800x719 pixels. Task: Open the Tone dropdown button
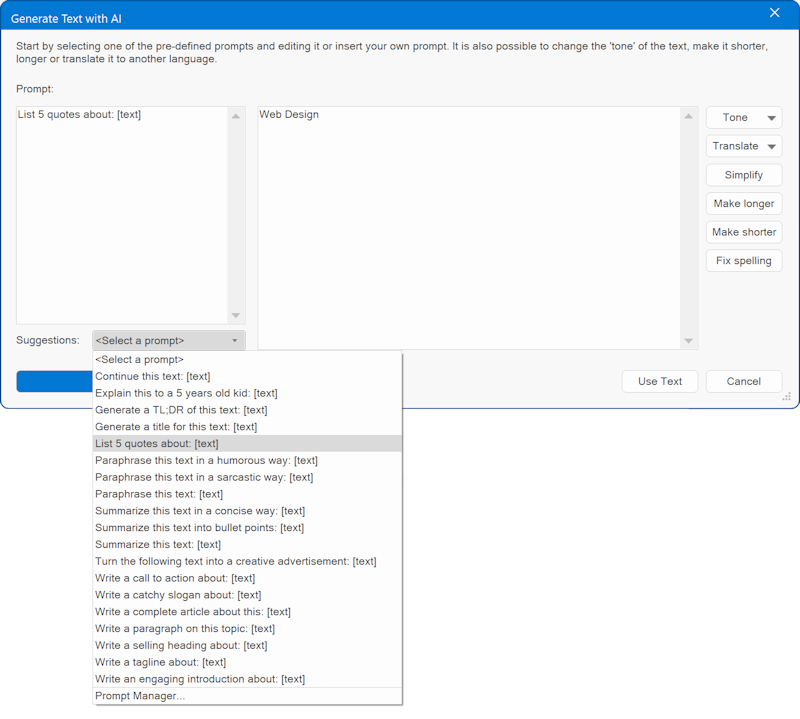point(743,118)
